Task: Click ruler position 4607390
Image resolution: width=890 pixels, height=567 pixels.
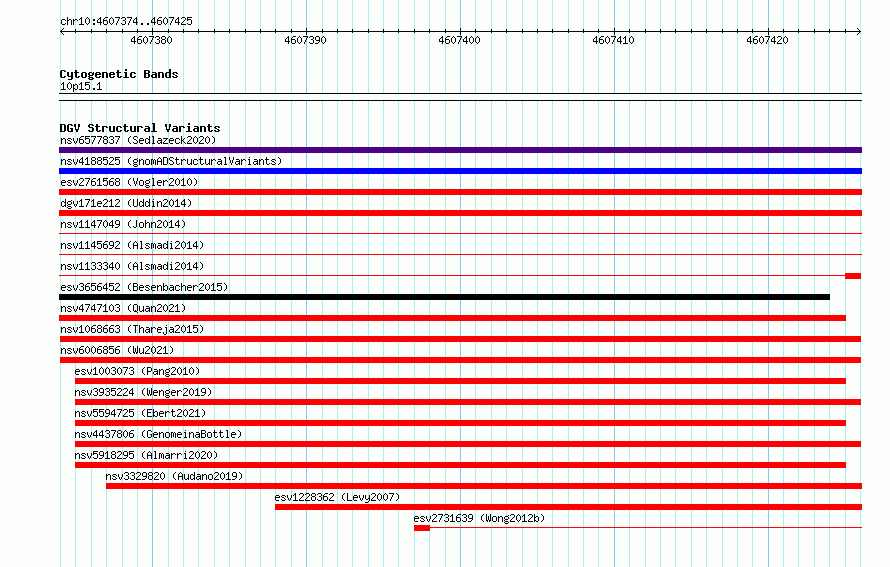Action: pos(305,40)
